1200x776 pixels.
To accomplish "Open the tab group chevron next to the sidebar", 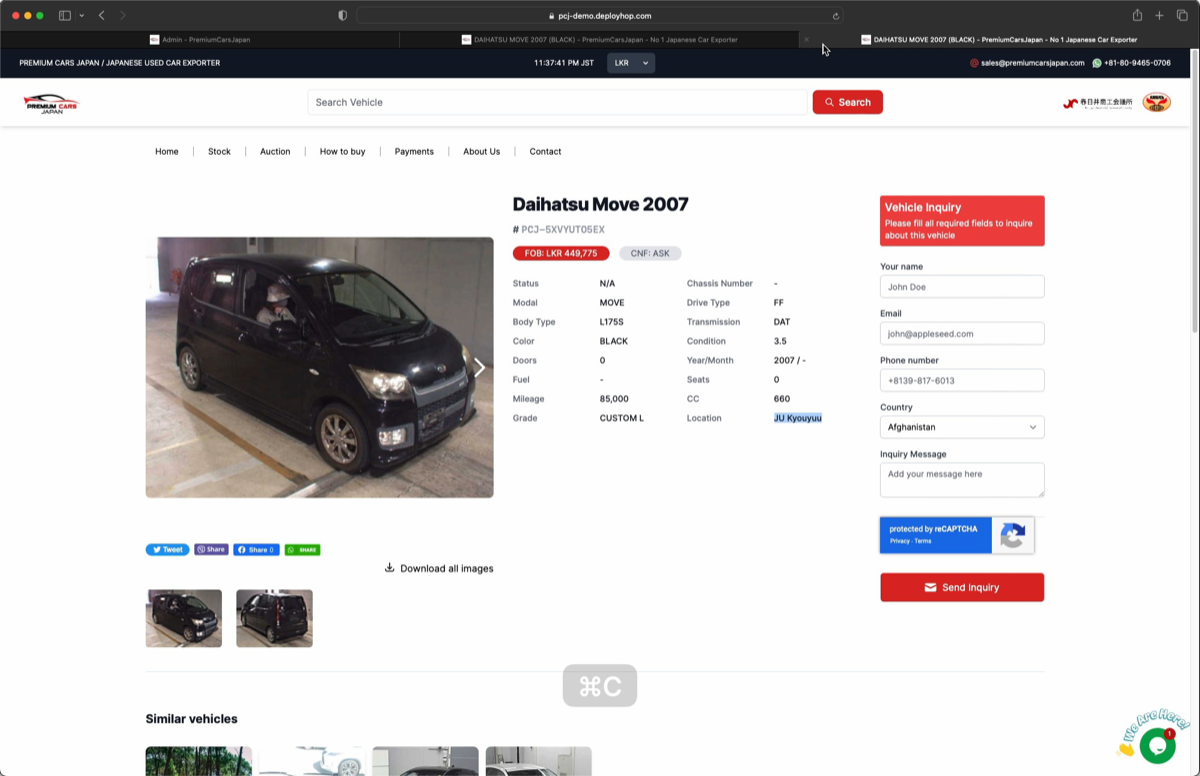I will pyautogui.click(x=82, y=16).
